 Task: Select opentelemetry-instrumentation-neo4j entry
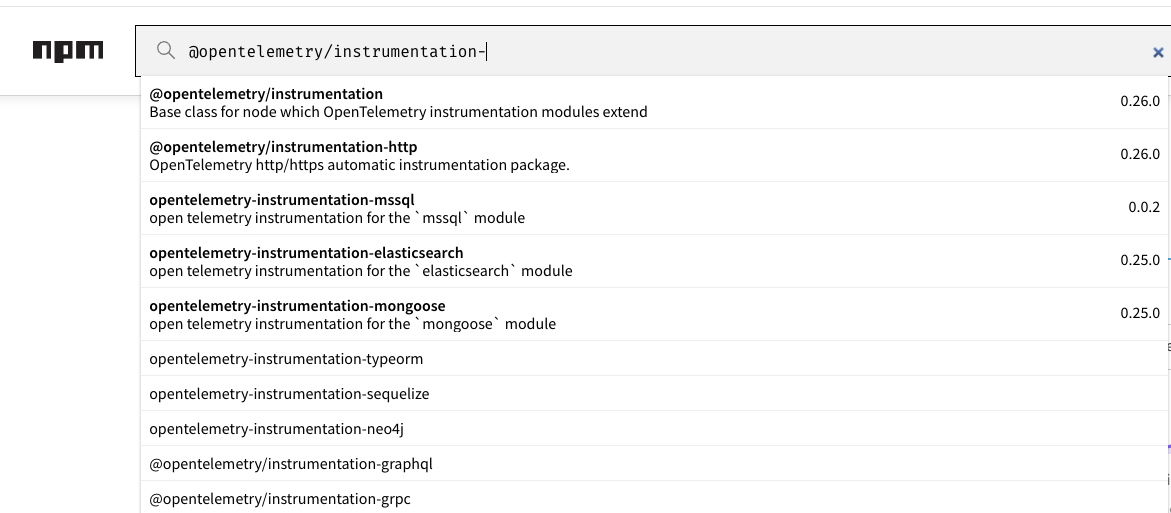pos(655,429)
